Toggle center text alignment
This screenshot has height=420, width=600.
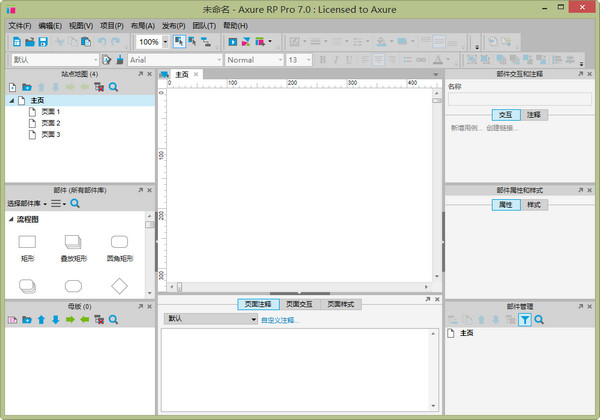coord(378,60)
